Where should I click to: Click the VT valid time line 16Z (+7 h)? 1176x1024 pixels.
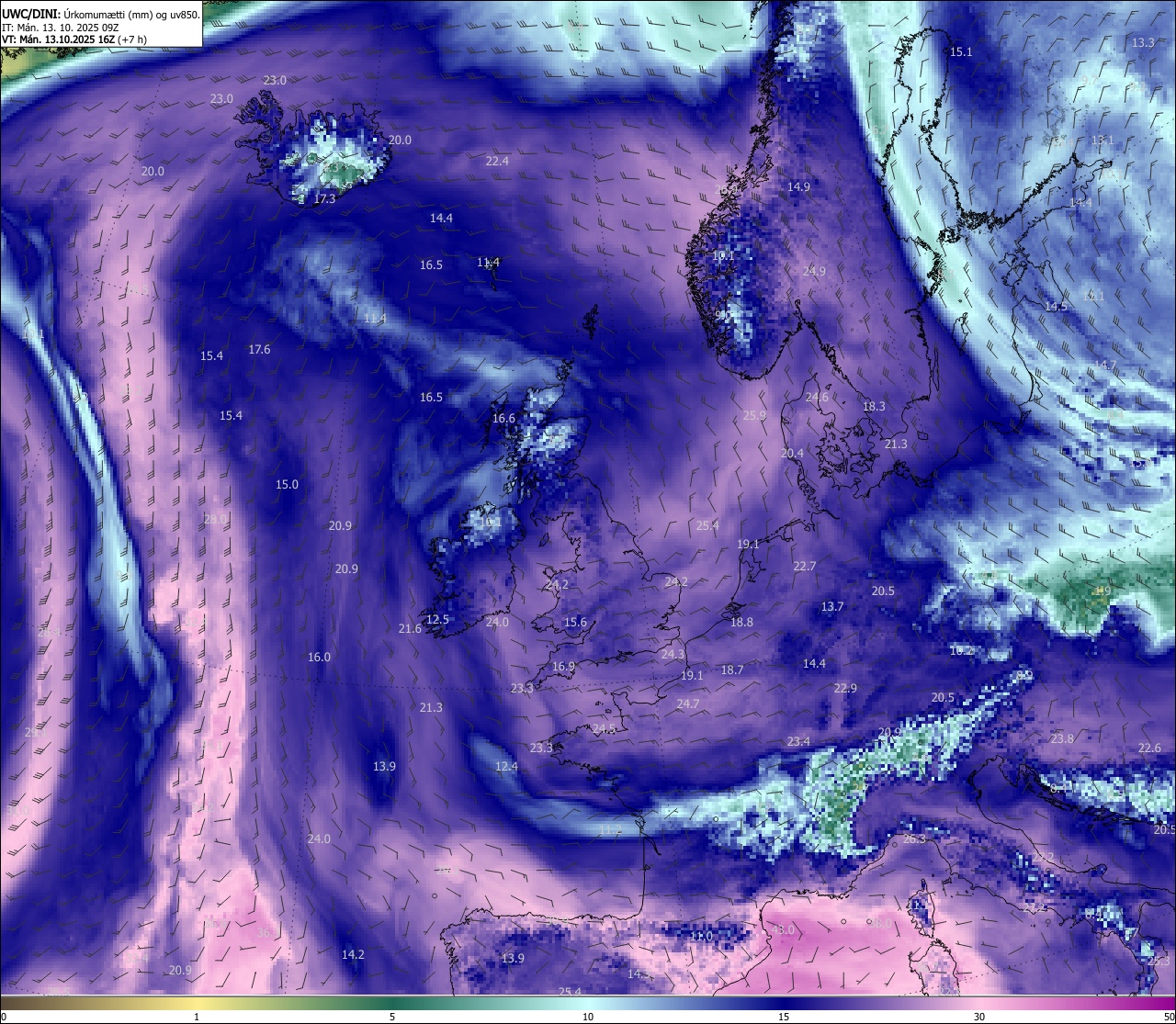point(73,39)
